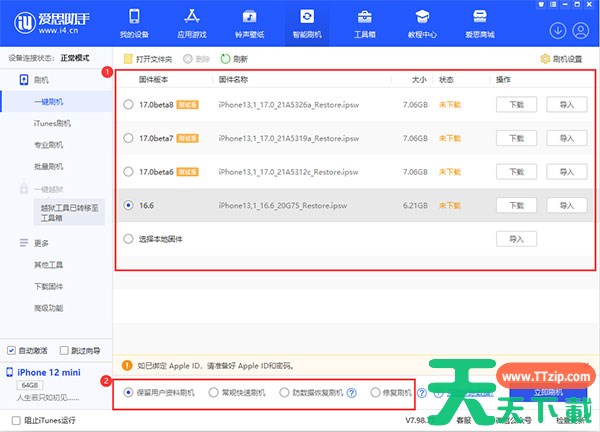Click the help icon beside 防数据恢复刷机
This screenshot has height=432, width=600.
(351, 393)
